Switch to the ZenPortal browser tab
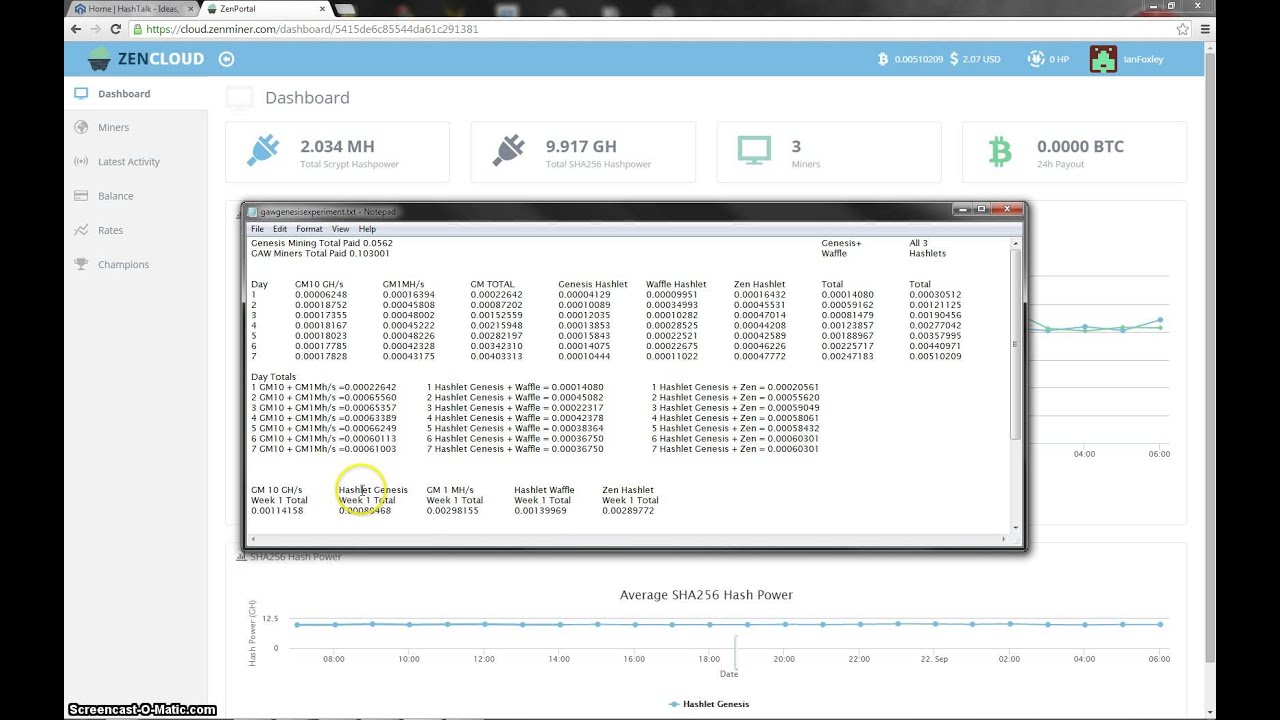1280x720 pixels. (x=265, y=9)
